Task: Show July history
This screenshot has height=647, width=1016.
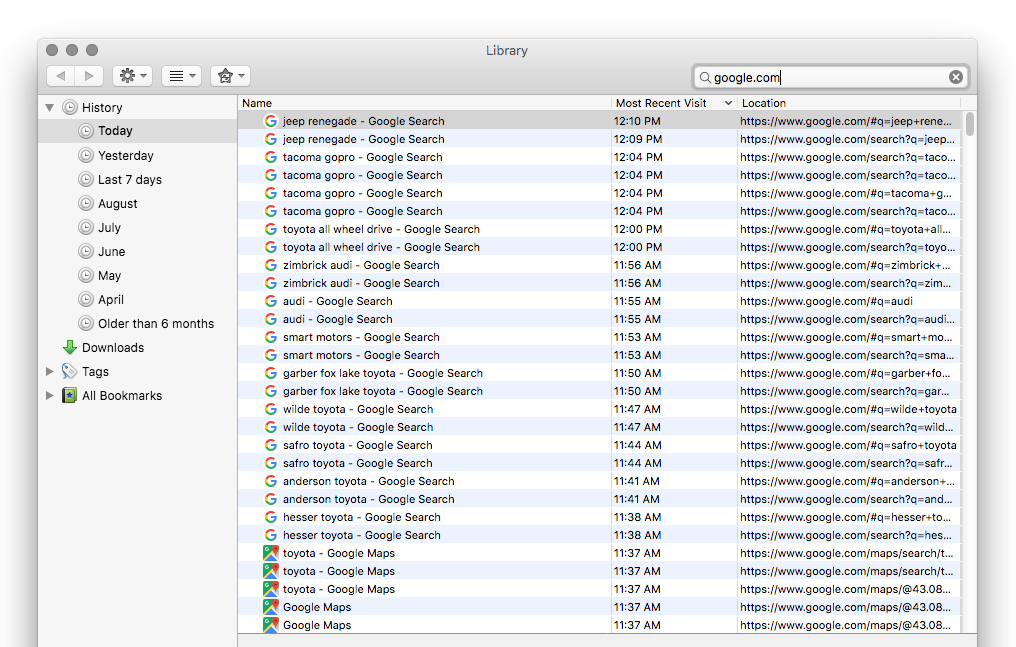Action: click(137, 227)
